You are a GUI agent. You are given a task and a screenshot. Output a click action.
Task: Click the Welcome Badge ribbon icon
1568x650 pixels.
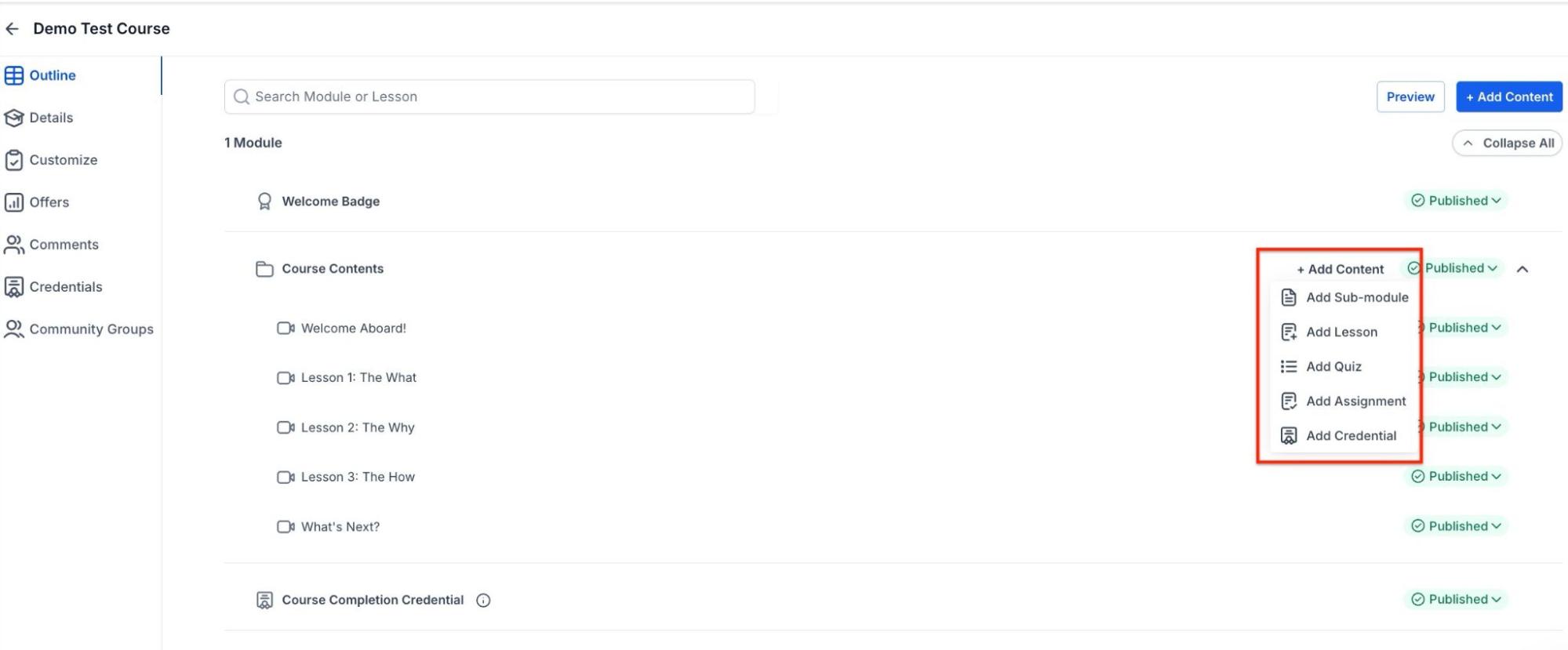264,202
